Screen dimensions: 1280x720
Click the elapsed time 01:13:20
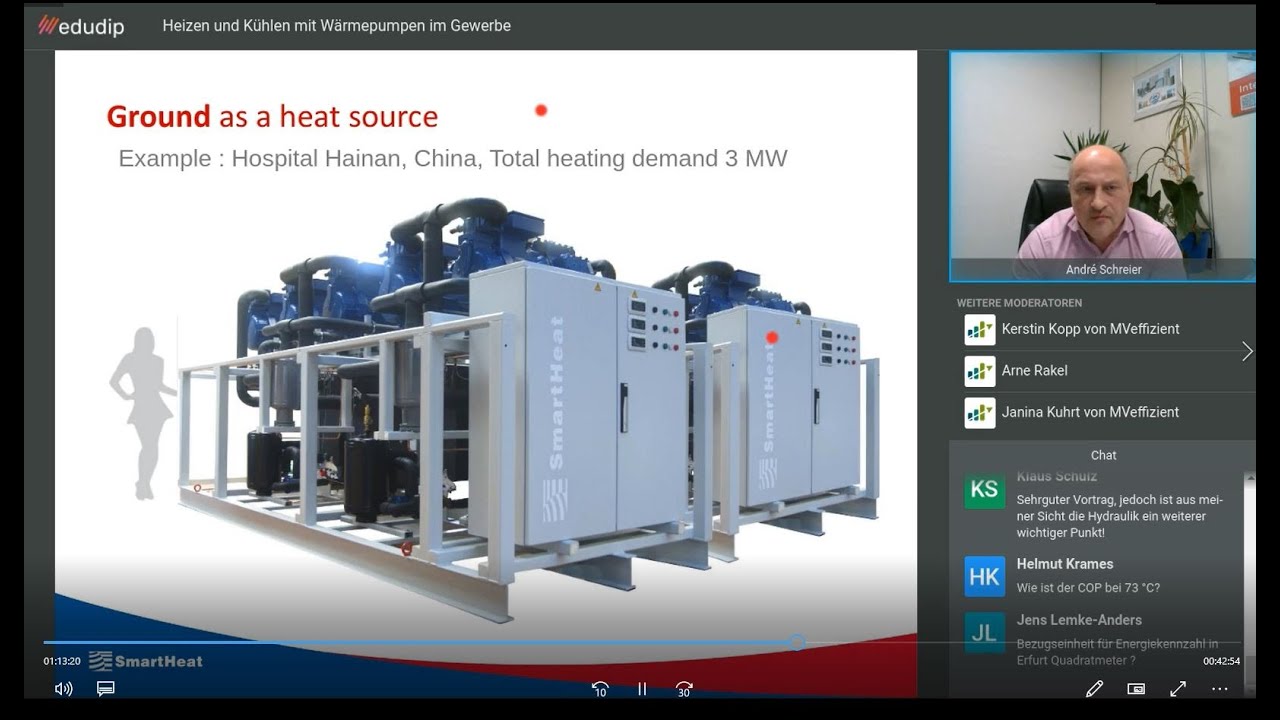pyautogui.click(x=62, y=661)
